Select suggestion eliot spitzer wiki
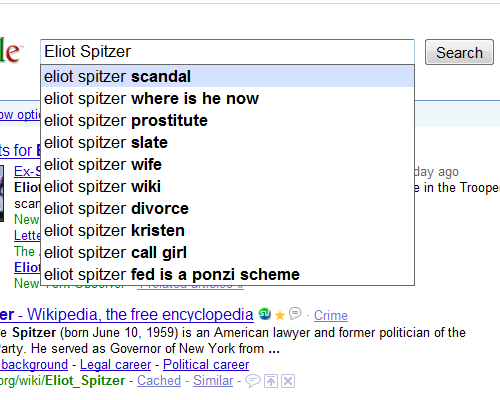This screenshot has width=500, height=400. (227, 186)
